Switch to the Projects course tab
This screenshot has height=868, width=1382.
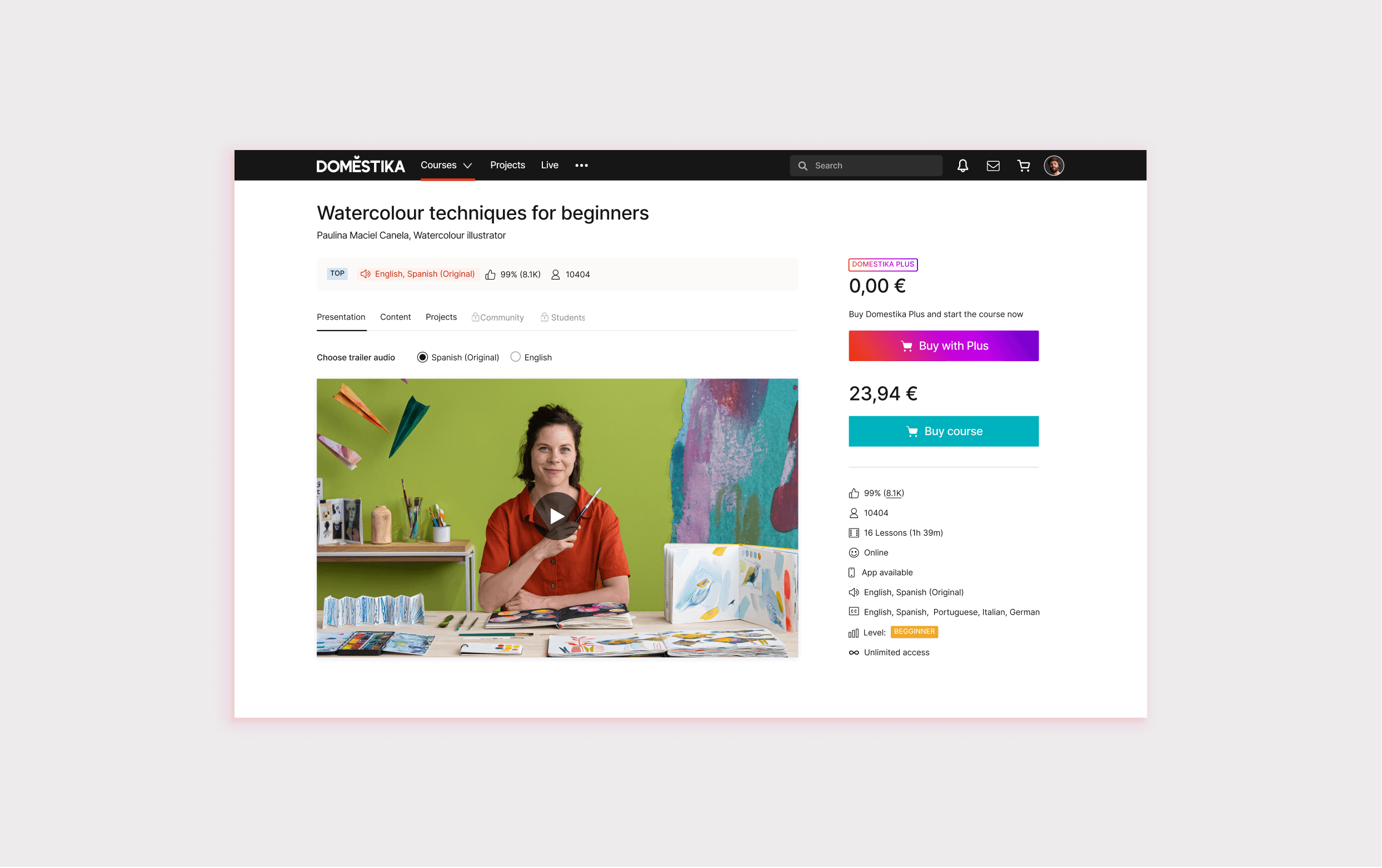tap(441, 317)
